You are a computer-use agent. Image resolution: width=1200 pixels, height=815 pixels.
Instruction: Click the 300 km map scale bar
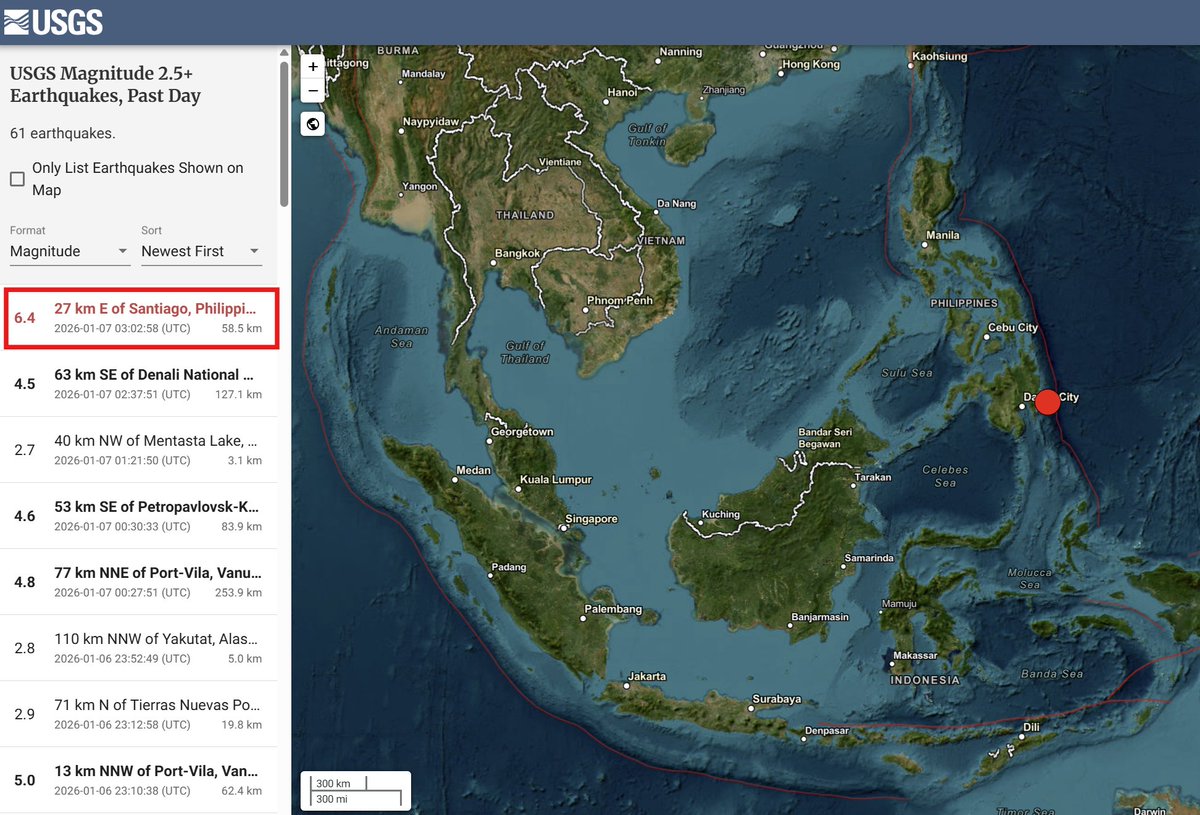(339, 783)
